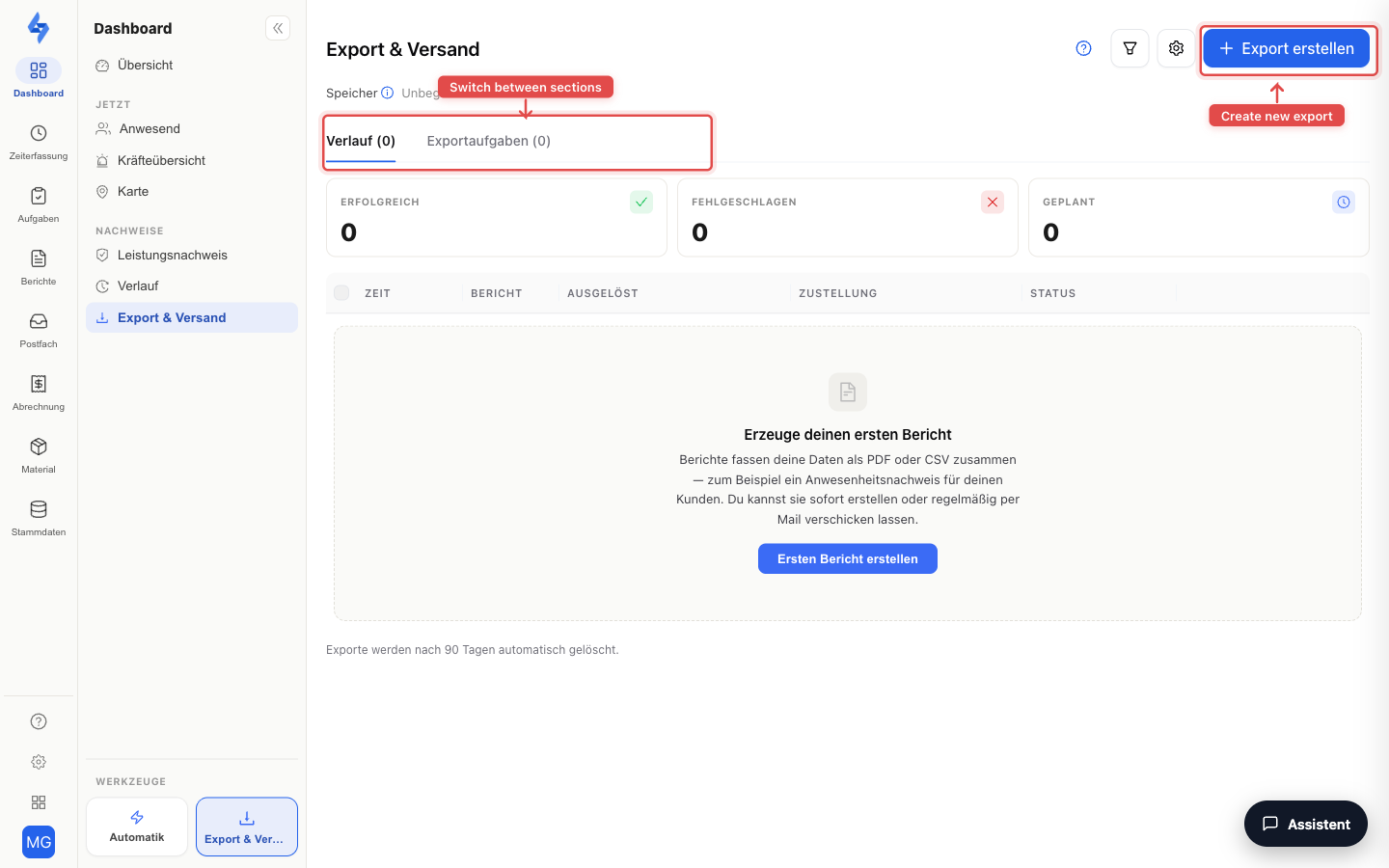The width and height of the screenshot is (1389, 868).
Task: Click the STATUS column header
Action: pos(1053,293)
